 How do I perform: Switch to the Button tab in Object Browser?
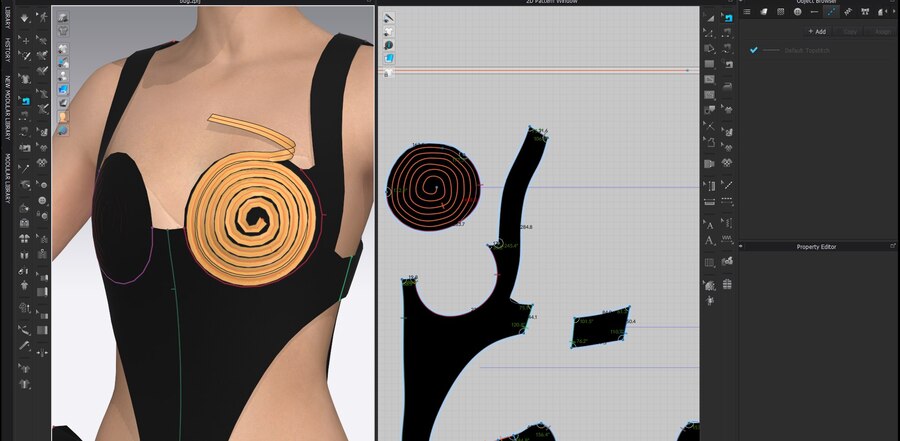797,11
